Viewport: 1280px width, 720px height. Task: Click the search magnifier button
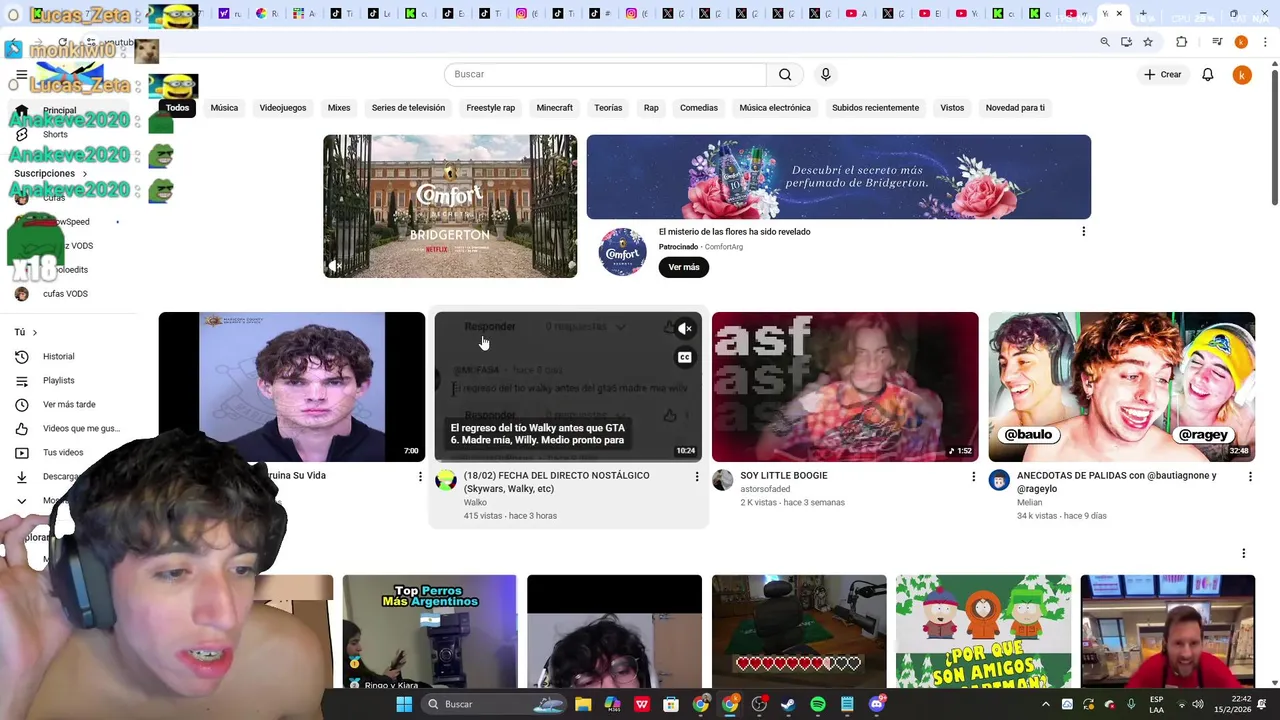pyautogui.click(x=785, y=74)
